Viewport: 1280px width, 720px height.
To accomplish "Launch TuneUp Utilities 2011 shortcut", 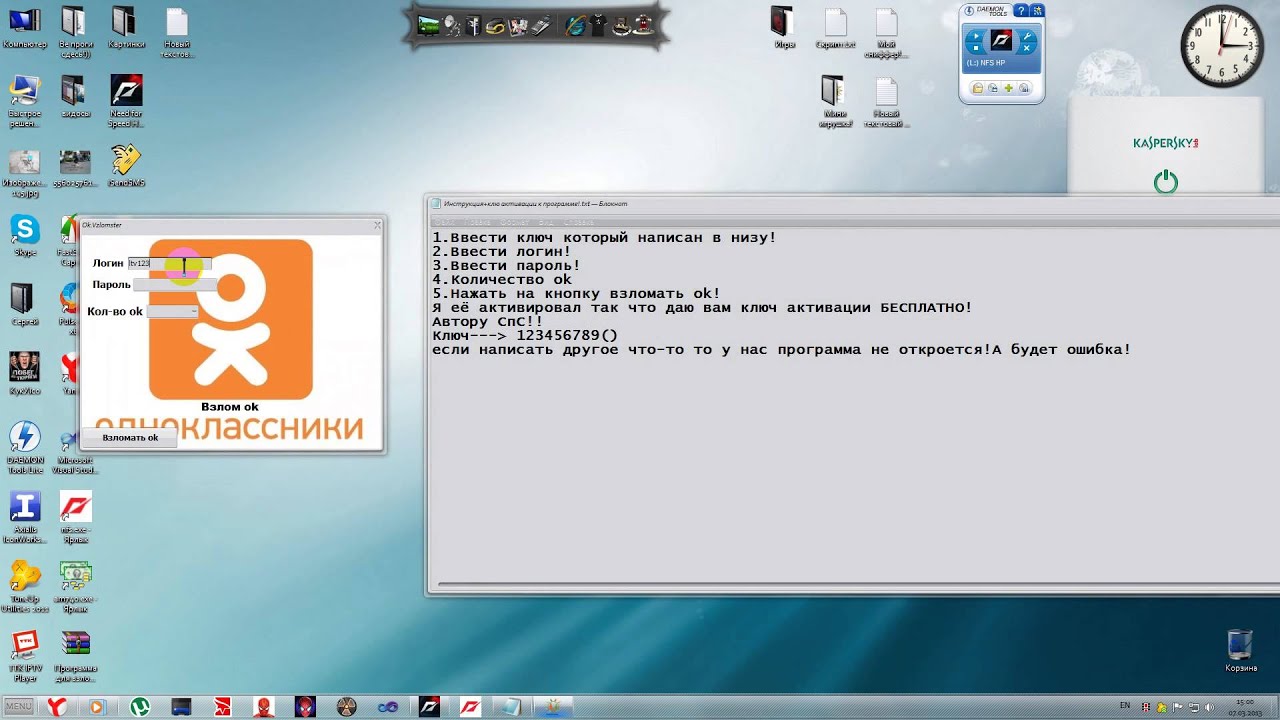I will coord(25,586).
